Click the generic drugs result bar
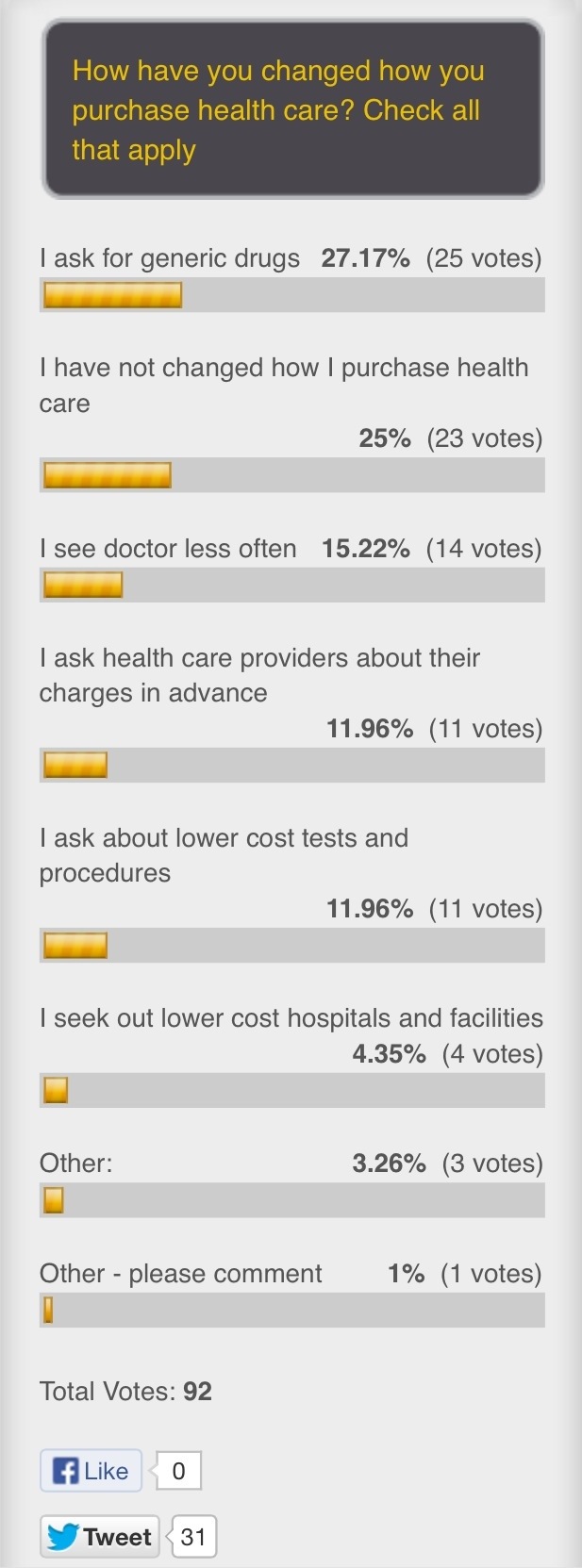This screenshot has width=582, height=1568. click(292, 295)
